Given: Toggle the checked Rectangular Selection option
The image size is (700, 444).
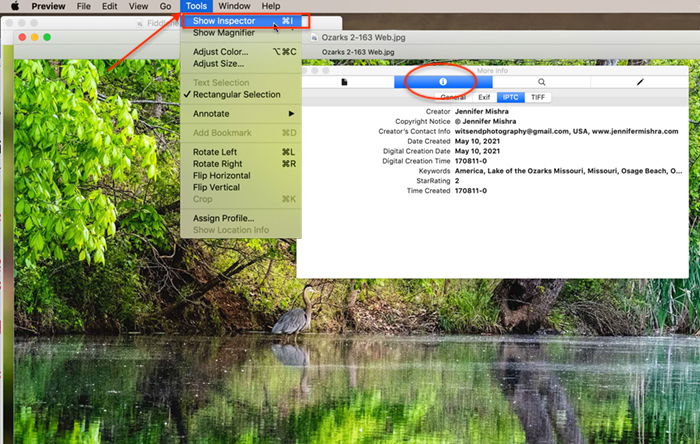Looking at the screenshot, I should (x=236, y=95).
